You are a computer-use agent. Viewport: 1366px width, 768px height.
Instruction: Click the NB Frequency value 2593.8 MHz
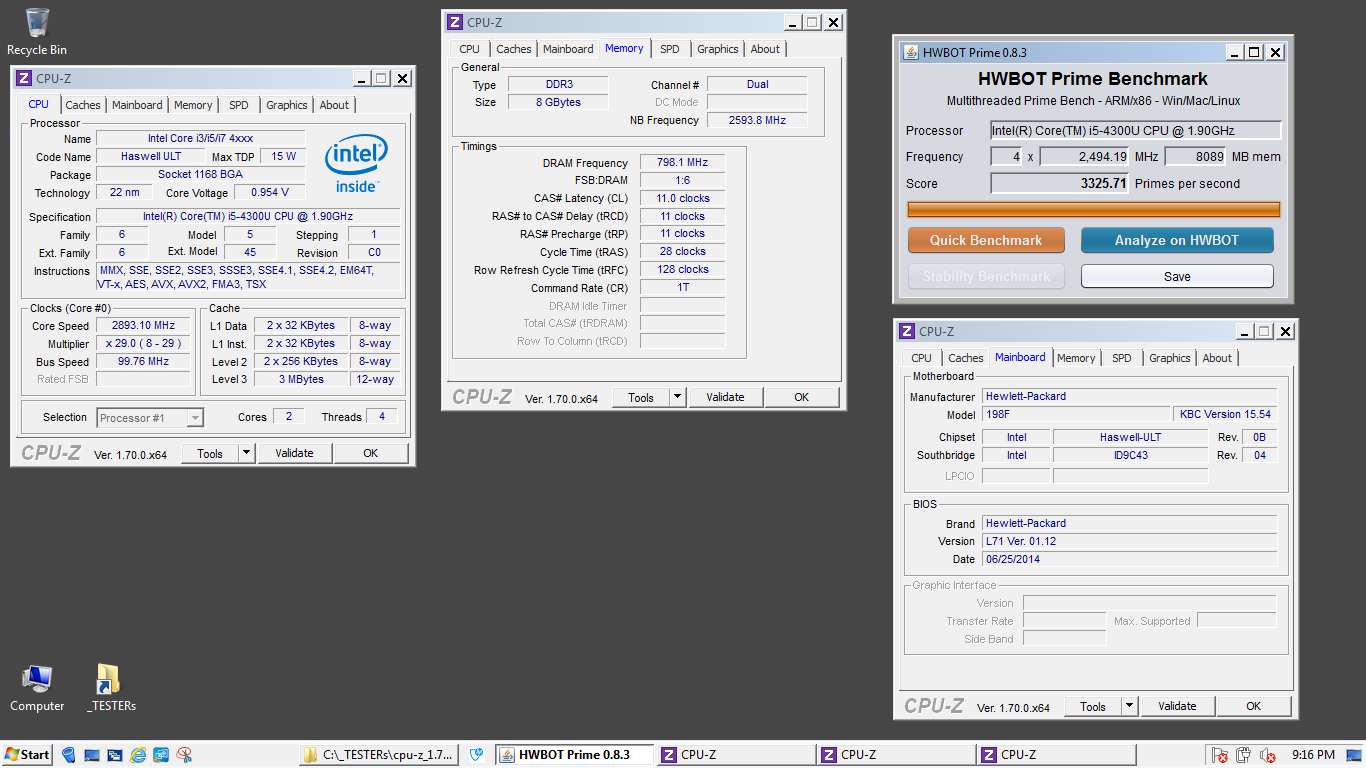pos(757,120)
